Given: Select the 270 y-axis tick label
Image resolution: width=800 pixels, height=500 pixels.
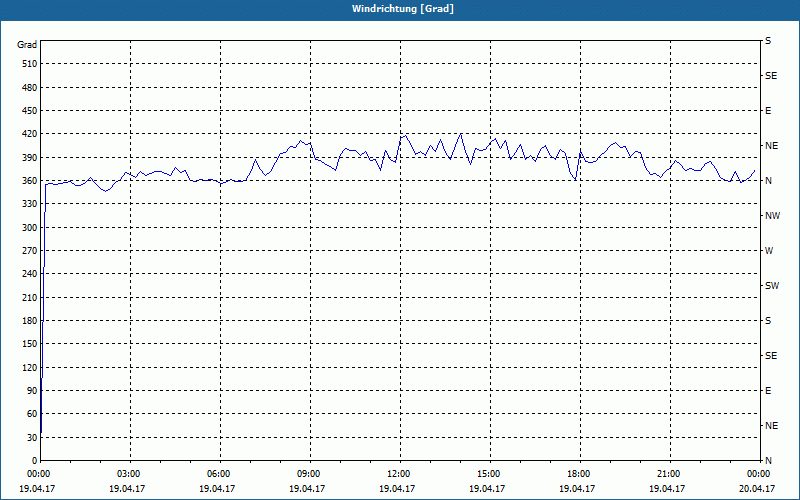Looking at the screenshot, I should click(30, 251).
